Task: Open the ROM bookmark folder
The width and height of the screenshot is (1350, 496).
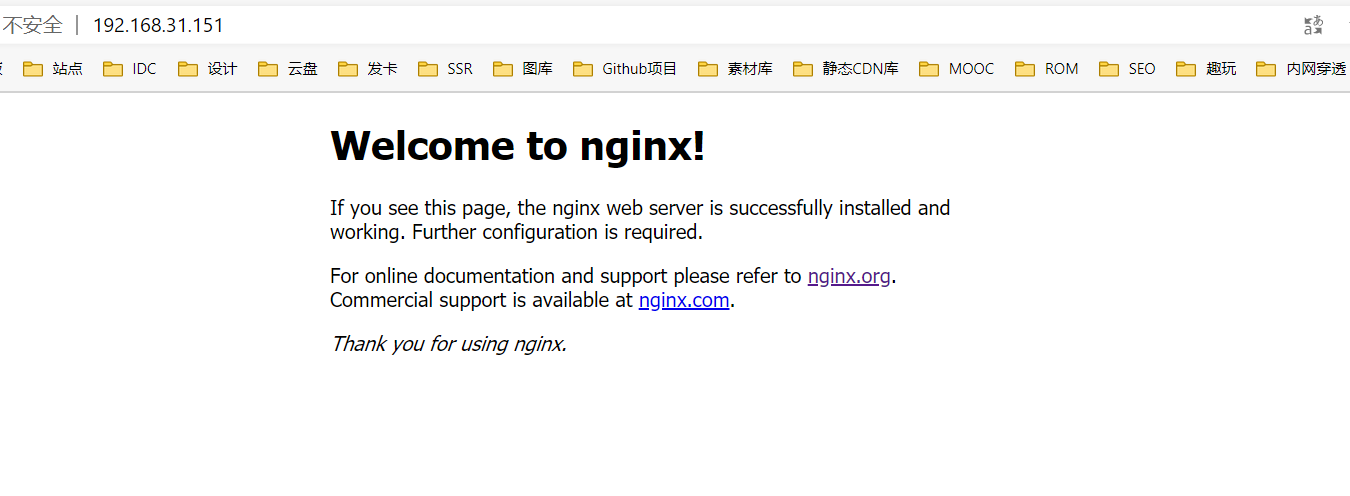Action: click(1047, 69)
